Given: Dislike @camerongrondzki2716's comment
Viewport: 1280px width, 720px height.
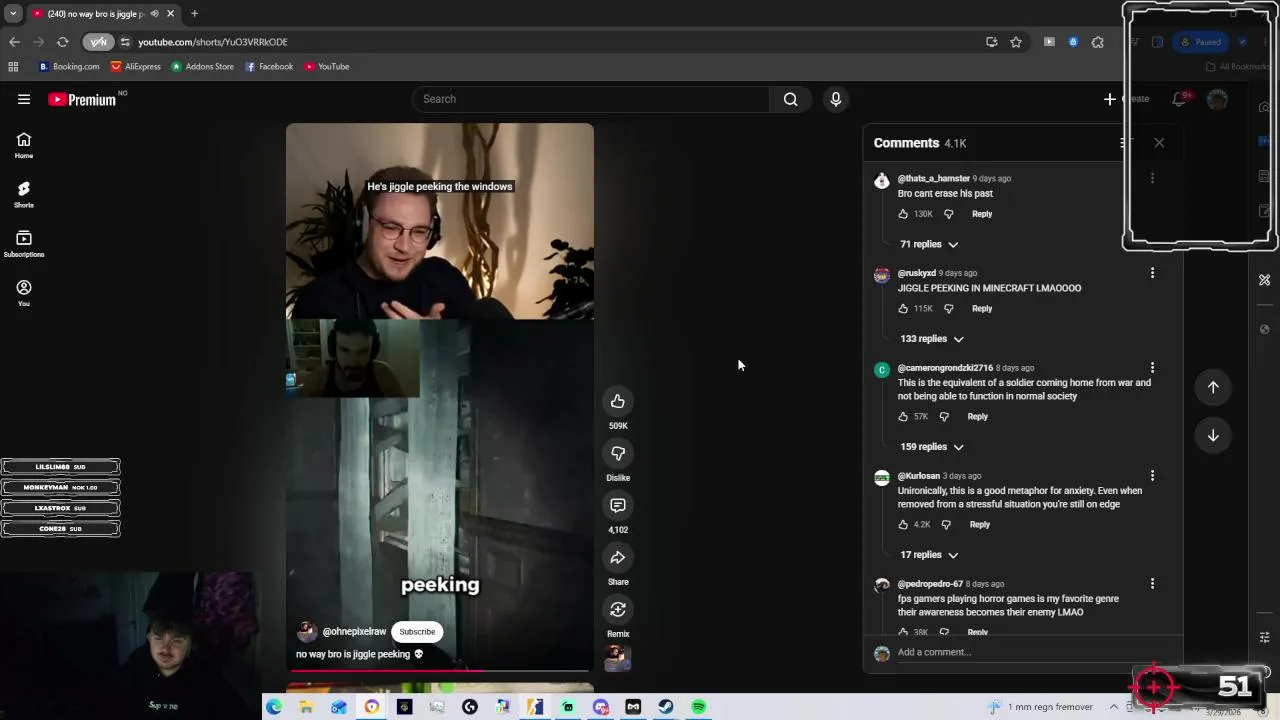Looking at the screenshot, I should point(944,417).
